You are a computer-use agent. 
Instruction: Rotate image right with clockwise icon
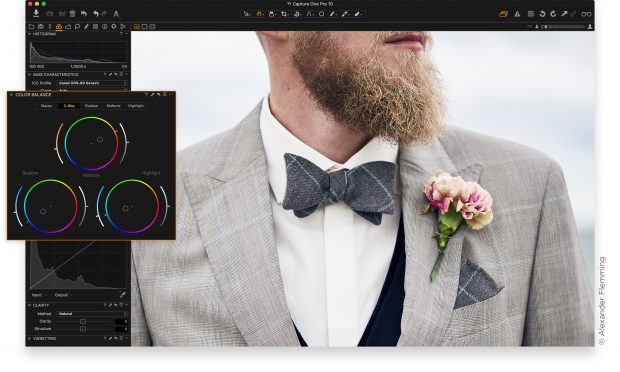[x=553, y=14]
